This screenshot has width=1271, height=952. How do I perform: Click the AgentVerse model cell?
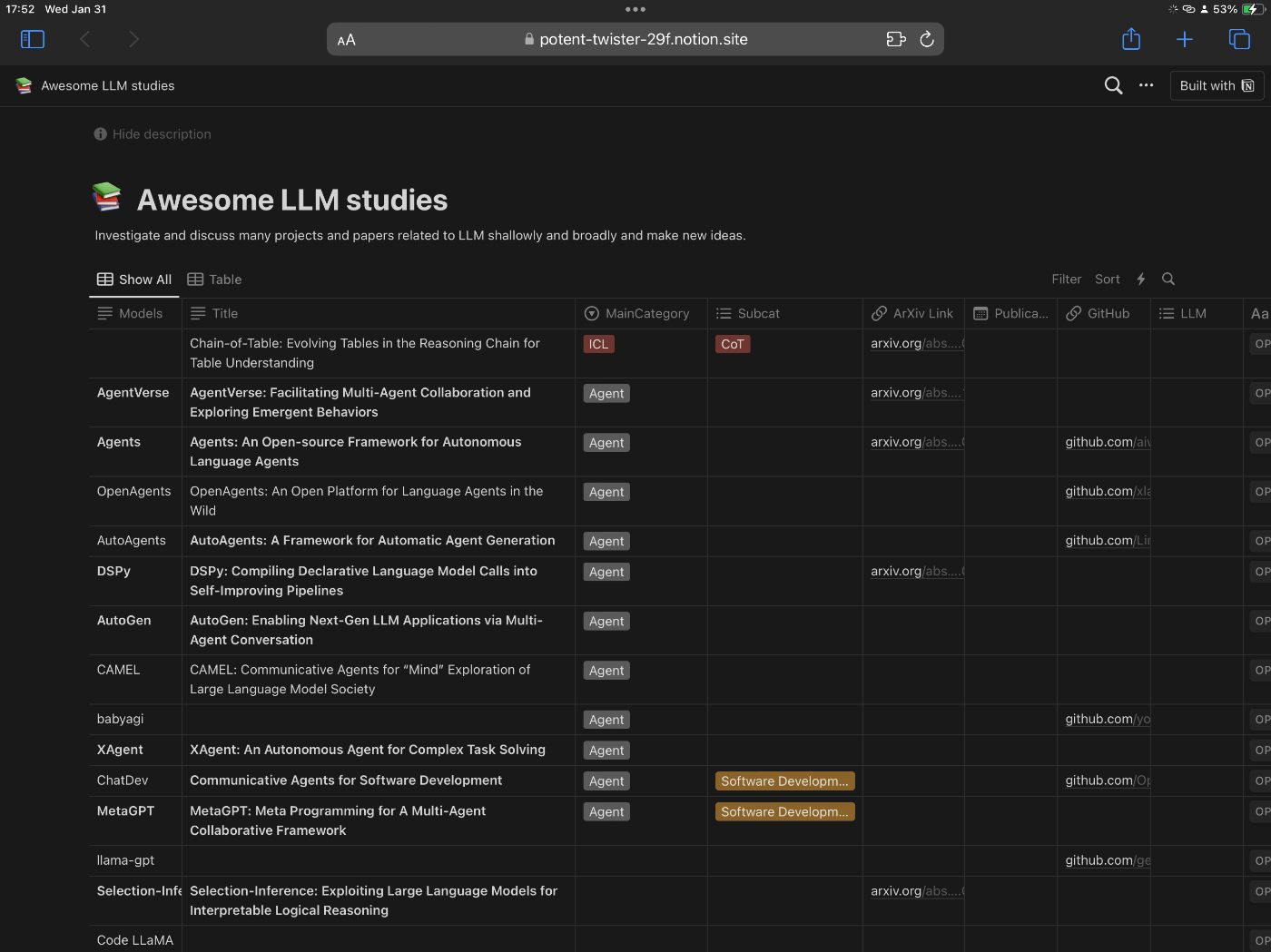[135, 402]
